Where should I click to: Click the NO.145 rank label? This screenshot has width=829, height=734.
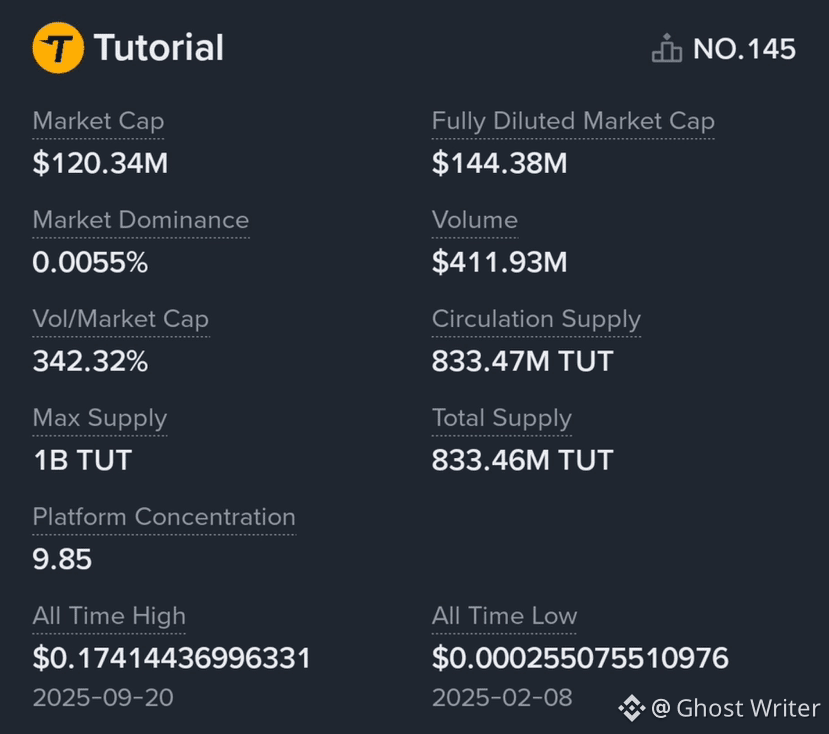point(744,49)
